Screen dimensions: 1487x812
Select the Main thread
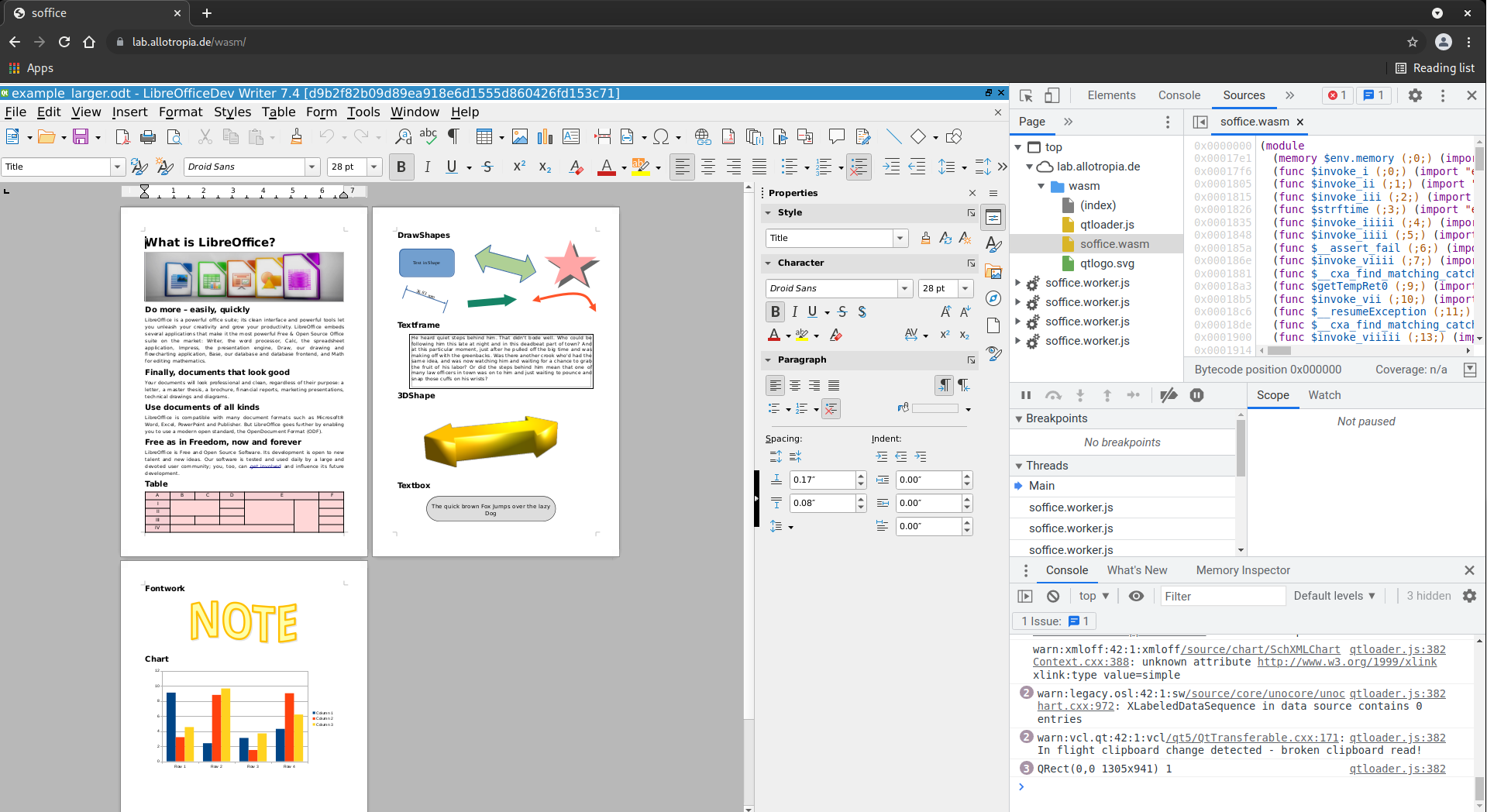click(1041, 486)
